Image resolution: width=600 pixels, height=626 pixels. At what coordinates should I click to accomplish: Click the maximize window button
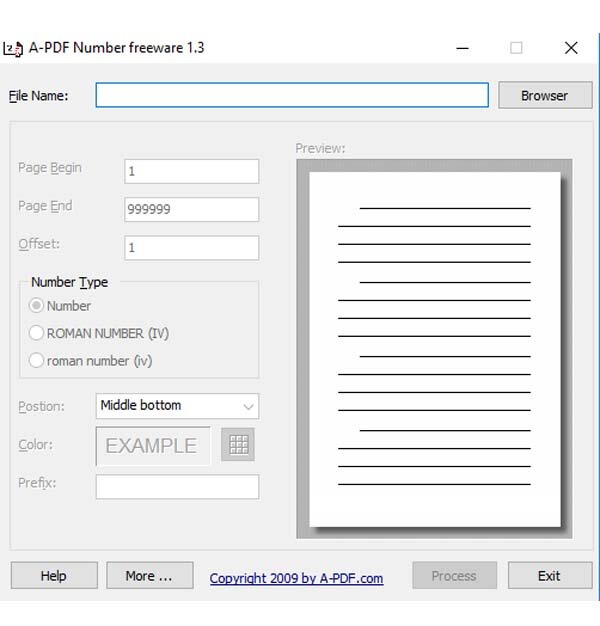click(516, 48)
